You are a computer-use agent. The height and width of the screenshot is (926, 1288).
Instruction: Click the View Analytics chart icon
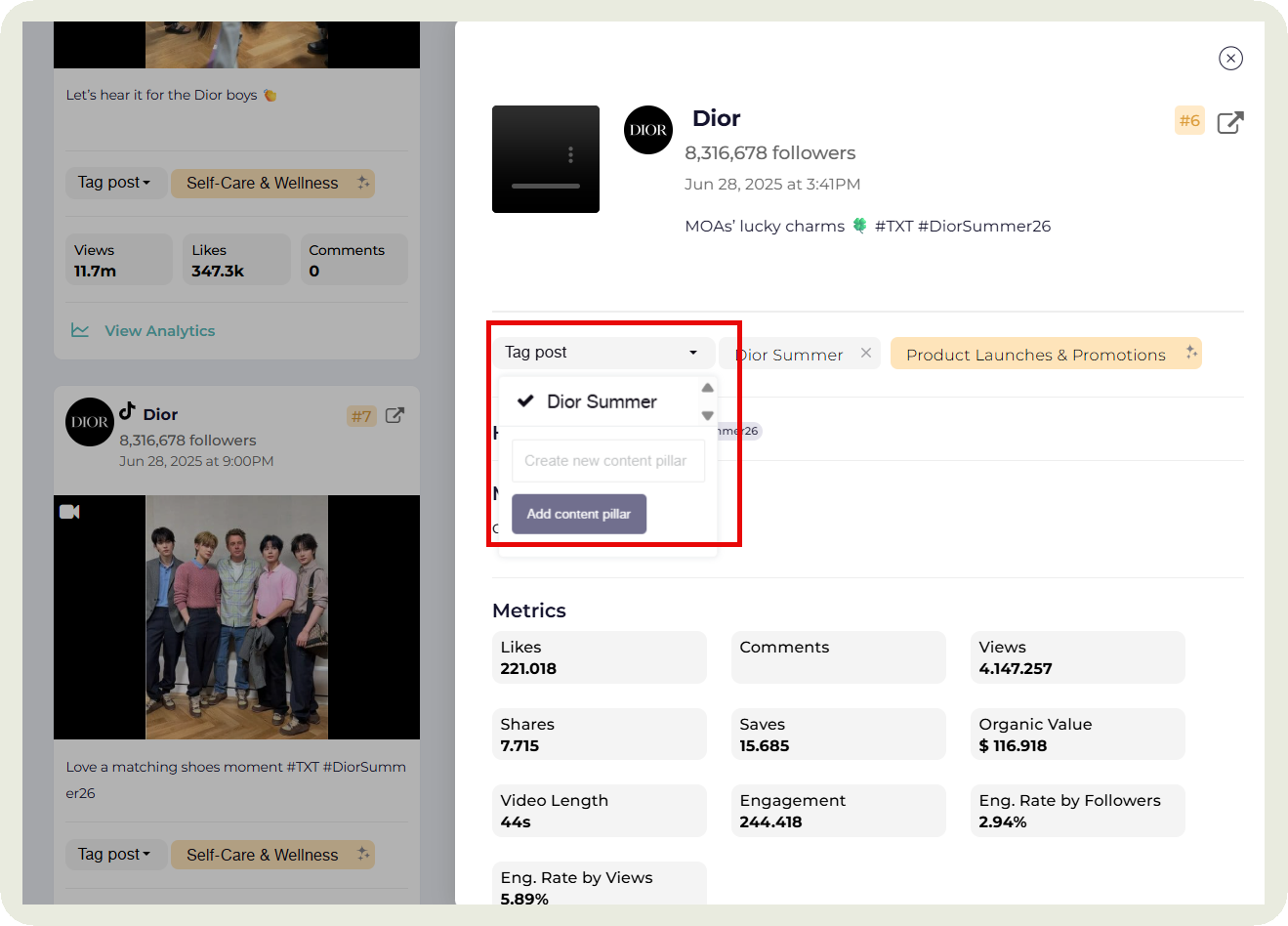coord(80,331)
